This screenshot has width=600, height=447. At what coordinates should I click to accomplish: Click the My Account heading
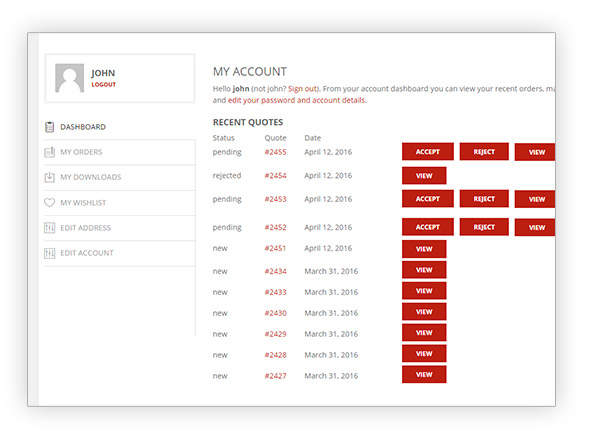(250, 72)
